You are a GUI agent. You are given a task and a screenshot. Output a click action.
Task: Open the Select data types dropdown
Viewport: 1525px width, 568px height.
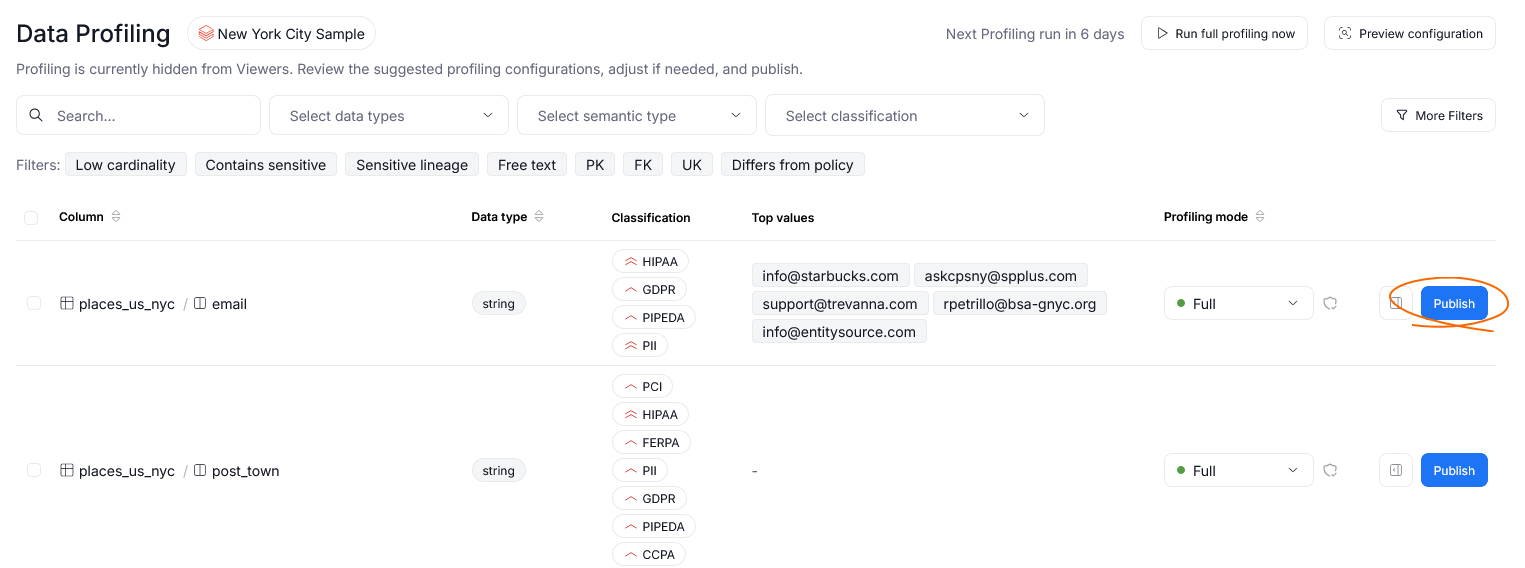(389, 115)
